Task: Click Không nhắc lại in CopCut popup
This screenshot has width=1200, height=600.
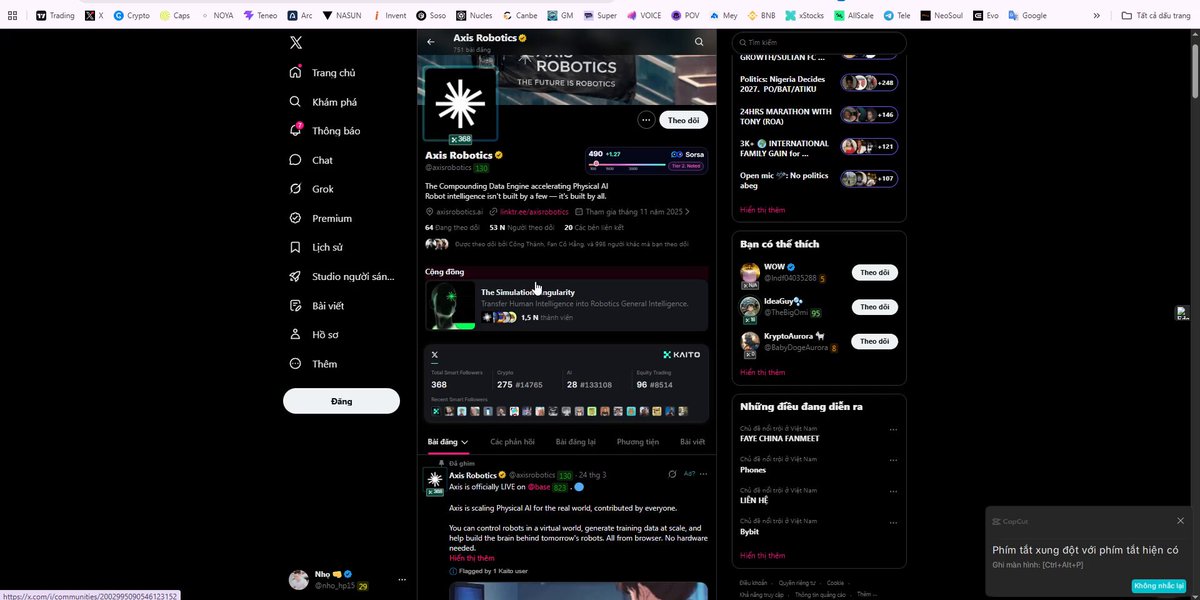Action: click(x=1159, y=586)
